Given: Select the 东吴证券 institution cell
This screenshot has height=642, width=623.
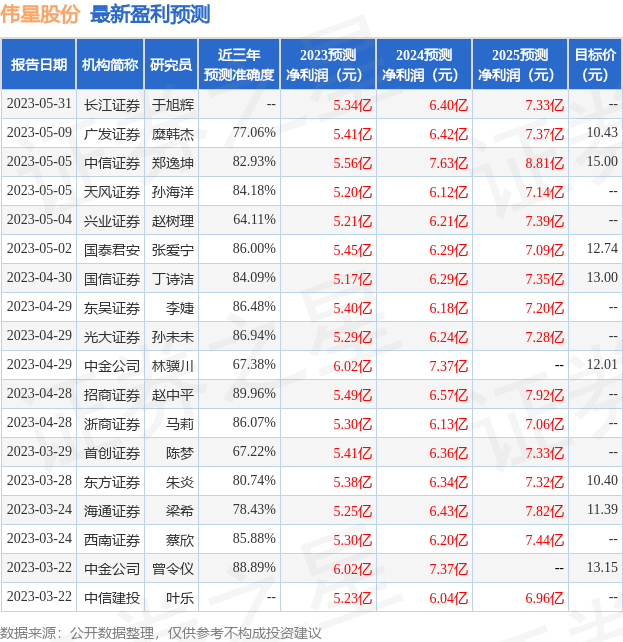Looking at the screenshot, I should (112, 309).
